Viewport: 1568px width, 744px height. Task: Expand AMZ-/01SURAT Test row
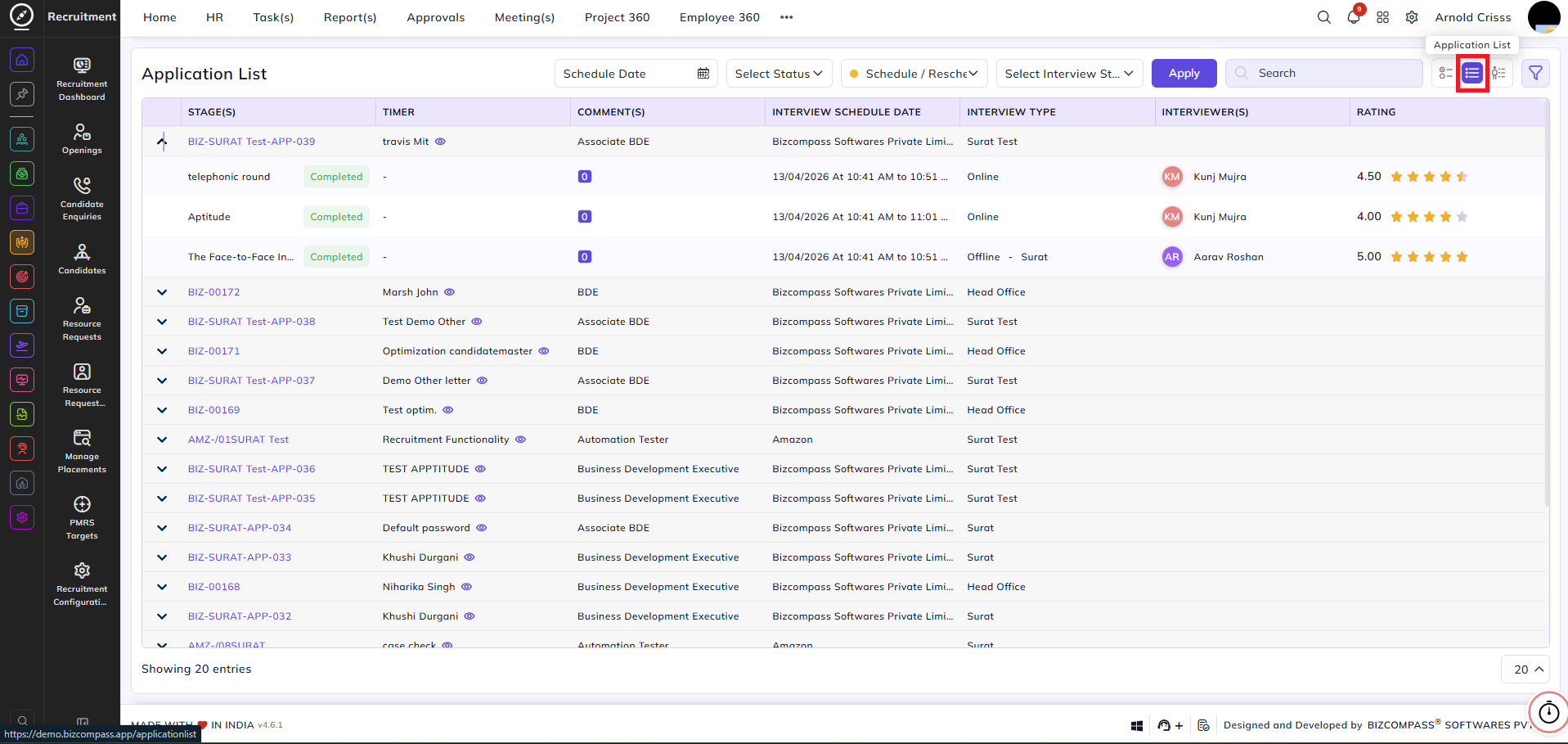tap(162, 440)
